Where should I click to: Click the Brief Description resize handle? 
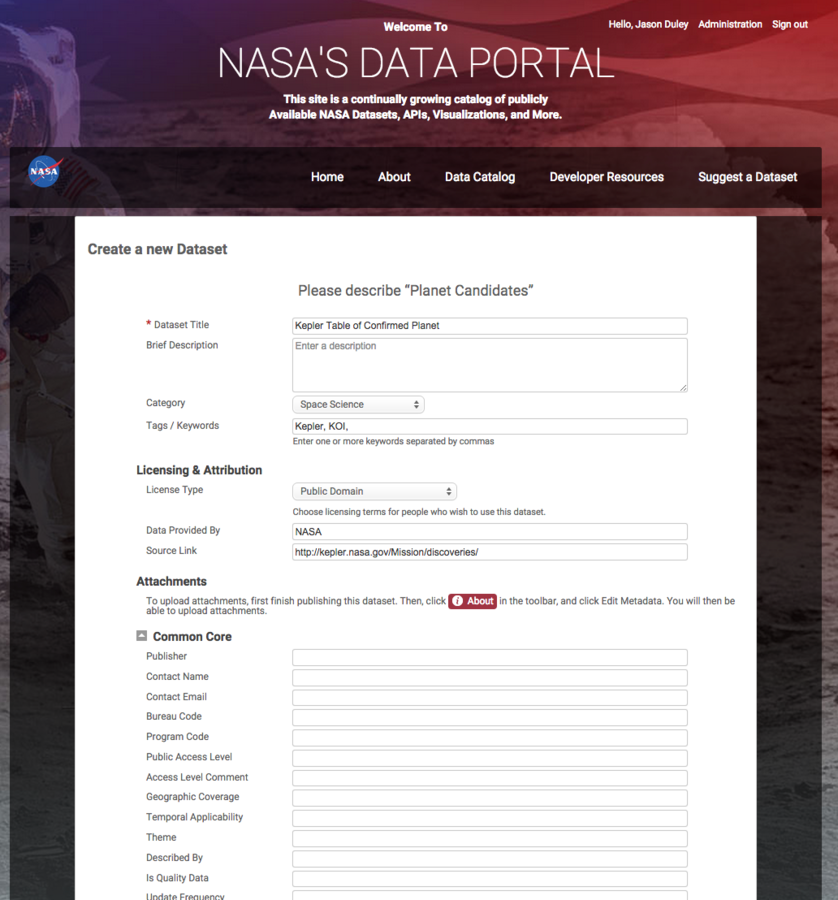click(x=683, y=388)
